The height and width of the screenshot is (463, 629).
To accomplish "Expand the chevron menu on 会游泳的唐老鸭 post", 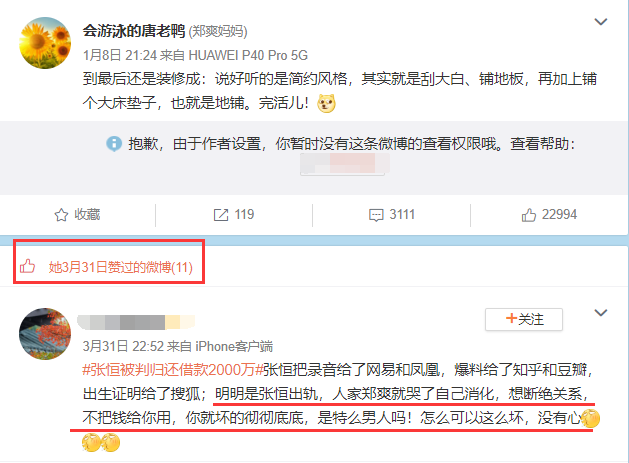I will (x=601, y=22).
